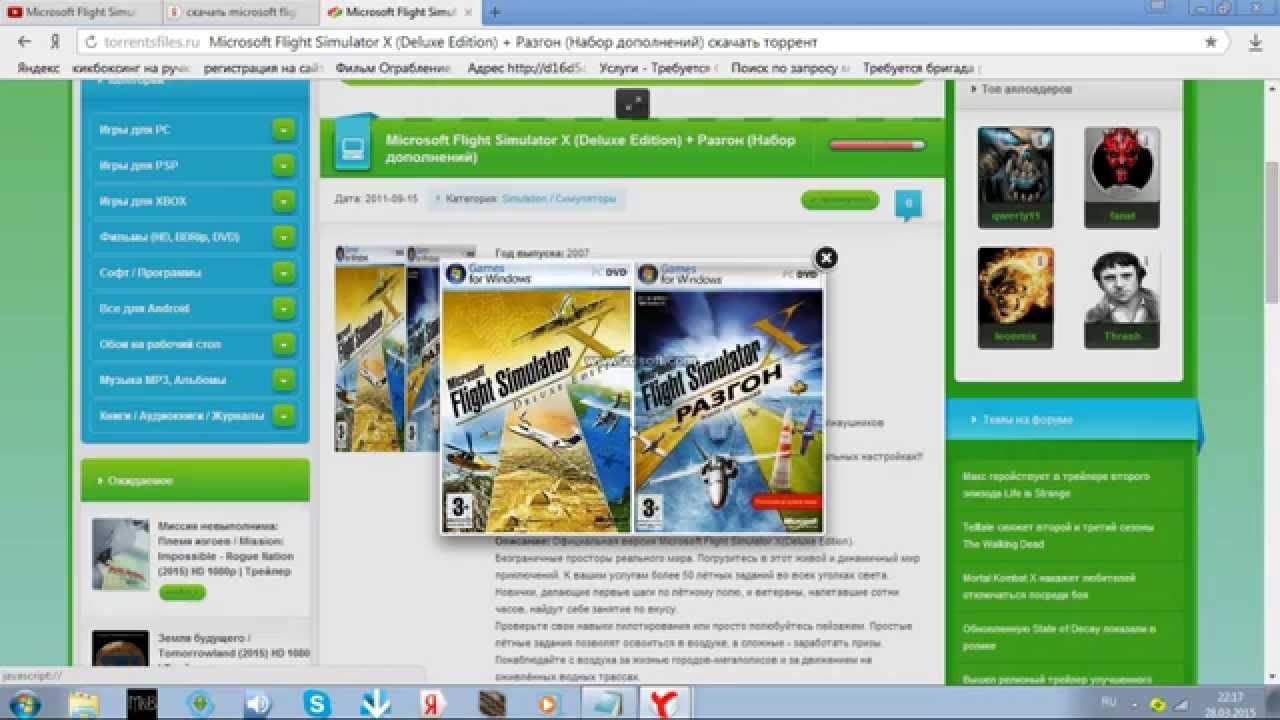Open File Explorer from the taskbar
This screenshot has width=1280, height=720.
point(84,703)
